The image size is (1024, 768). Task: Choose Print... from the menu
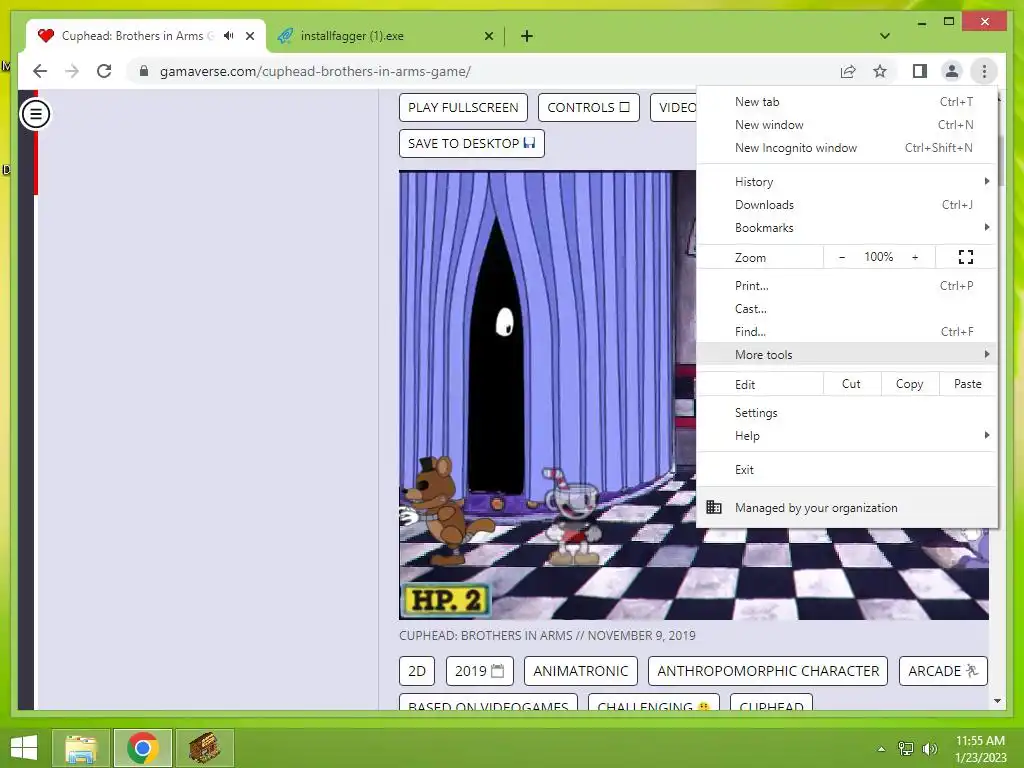click(x=847, y=285)
